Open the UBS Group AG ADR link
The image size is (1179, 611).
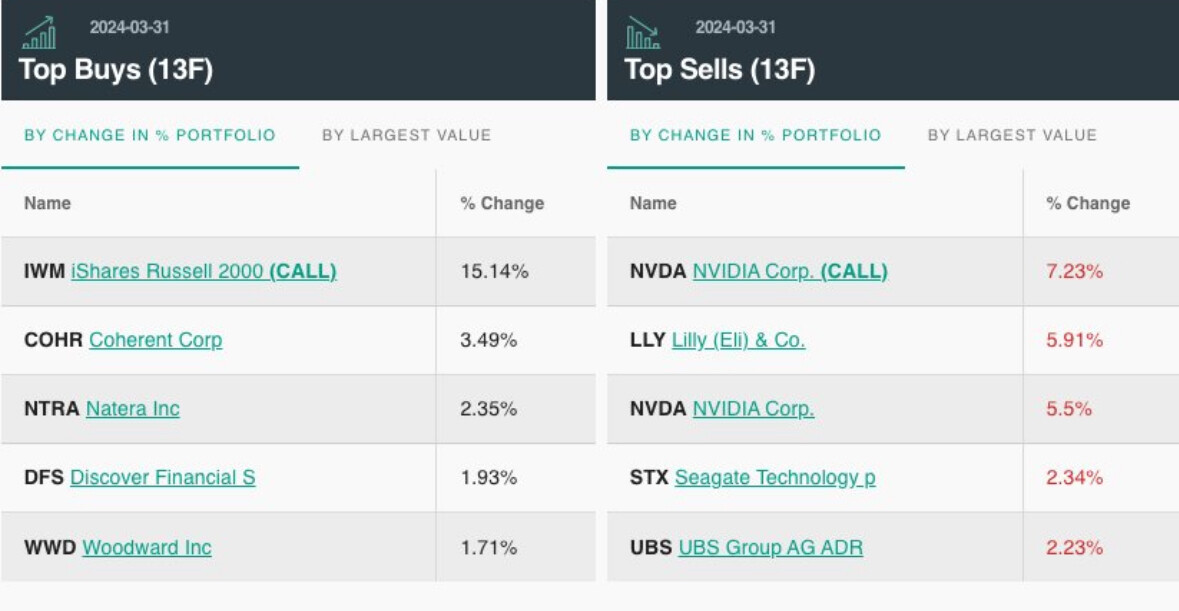(770, 547)
